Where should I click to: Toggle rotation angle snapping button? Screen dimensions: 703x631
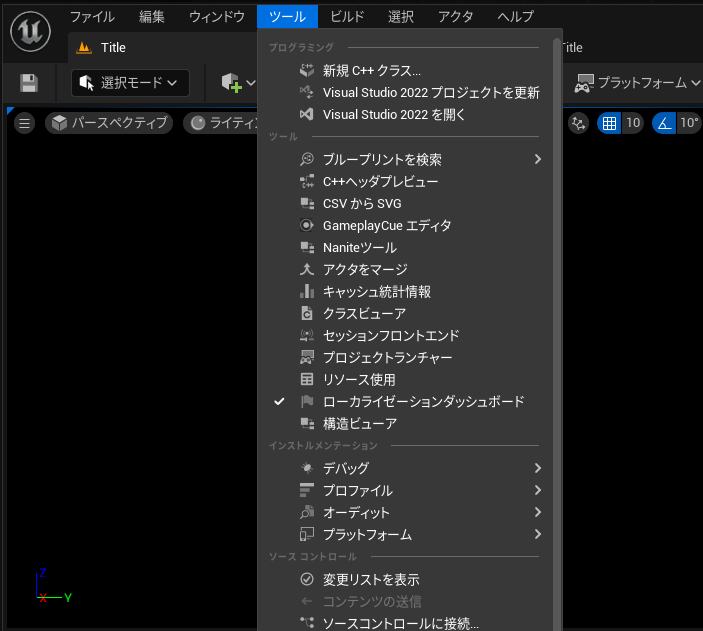(x=664, y=123)
